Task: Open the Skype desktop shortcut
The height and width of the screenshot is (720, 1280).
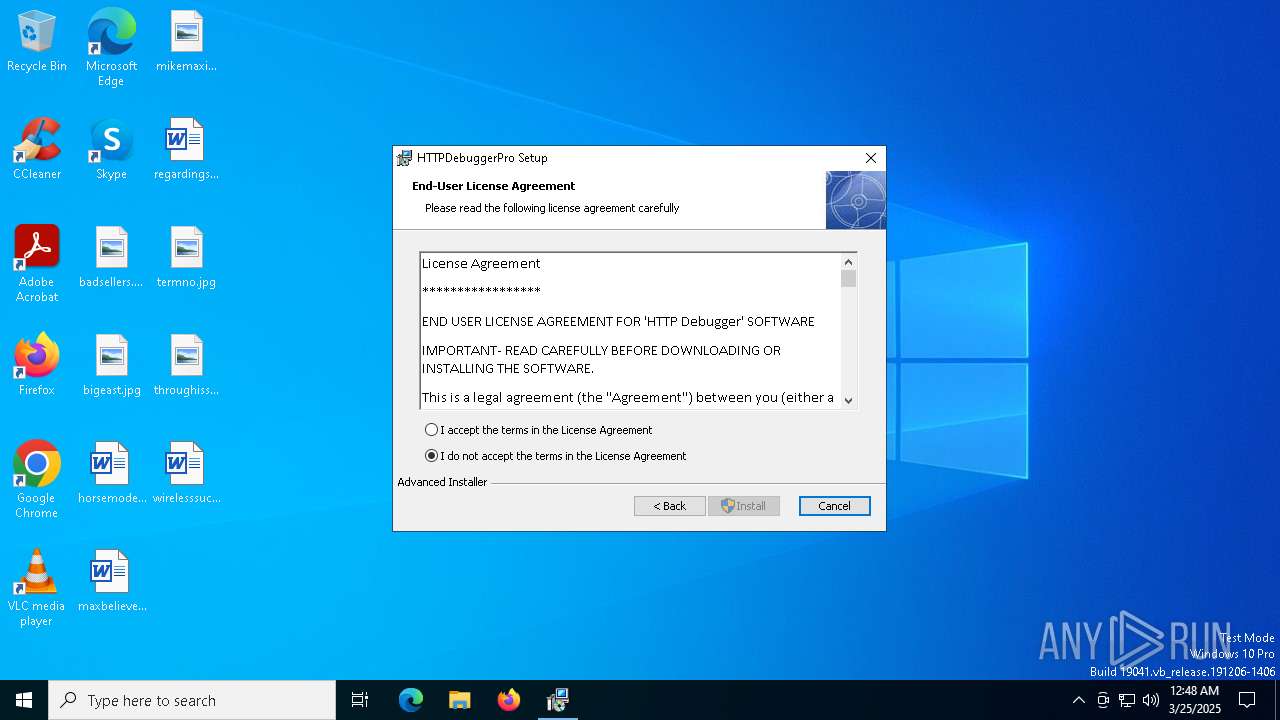Action: [x=111, y=150]
